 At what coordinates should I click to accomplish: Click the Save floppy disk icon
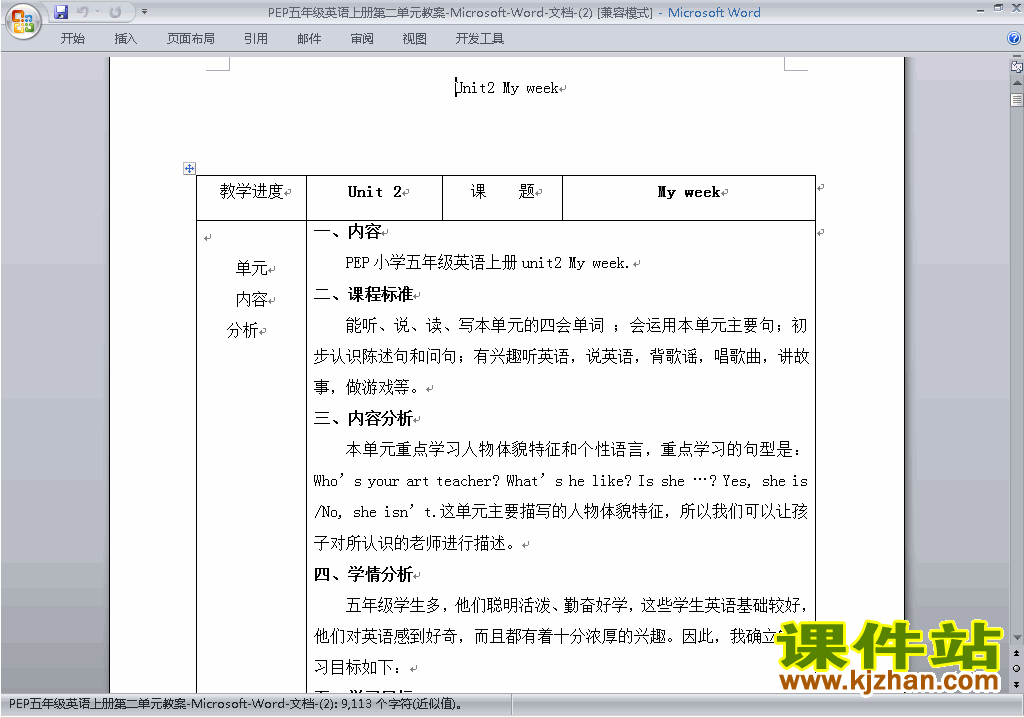tap(61, 12)
